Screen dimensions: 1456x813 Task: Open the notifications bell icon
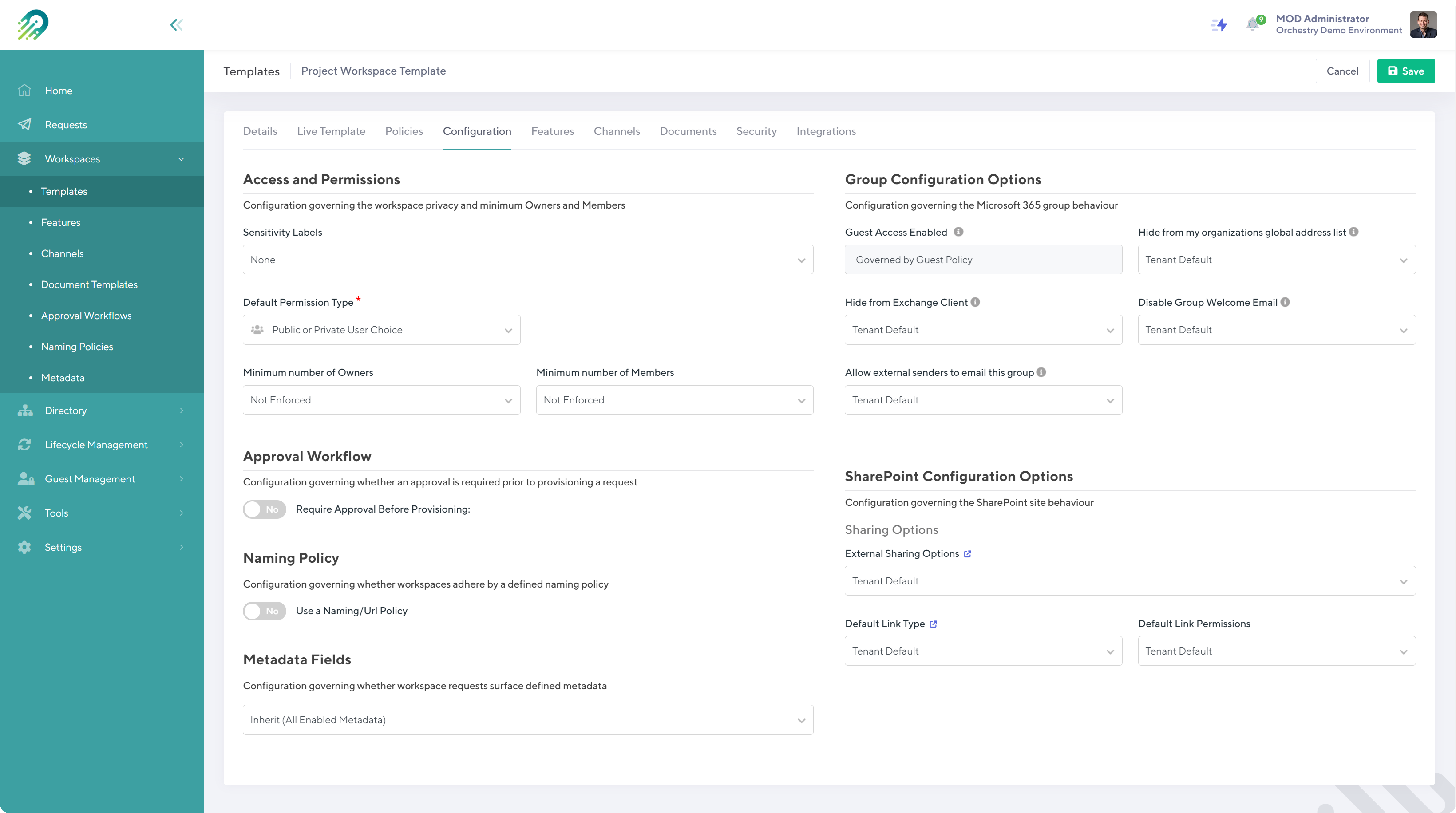tap(1252, 24)
